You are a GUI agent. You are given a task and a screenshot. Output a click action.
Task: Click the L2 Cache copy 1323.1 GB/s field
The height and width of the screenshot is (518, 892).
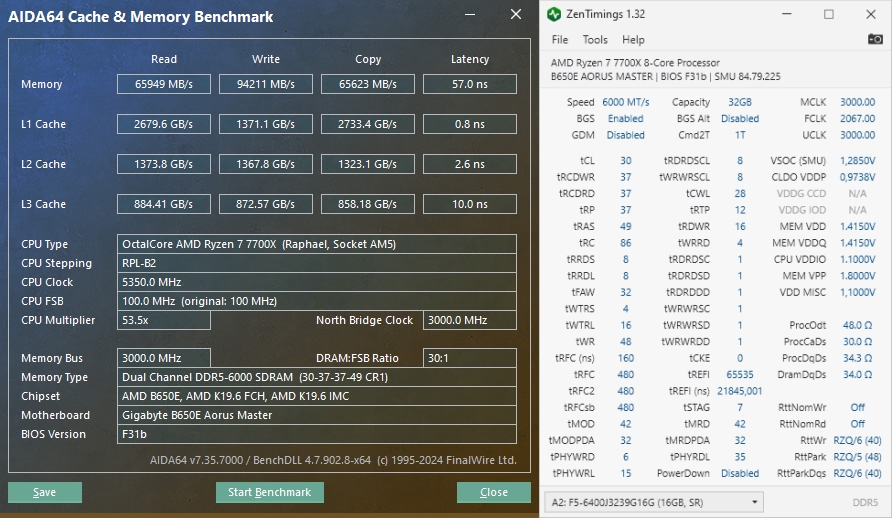click(368, 164)
